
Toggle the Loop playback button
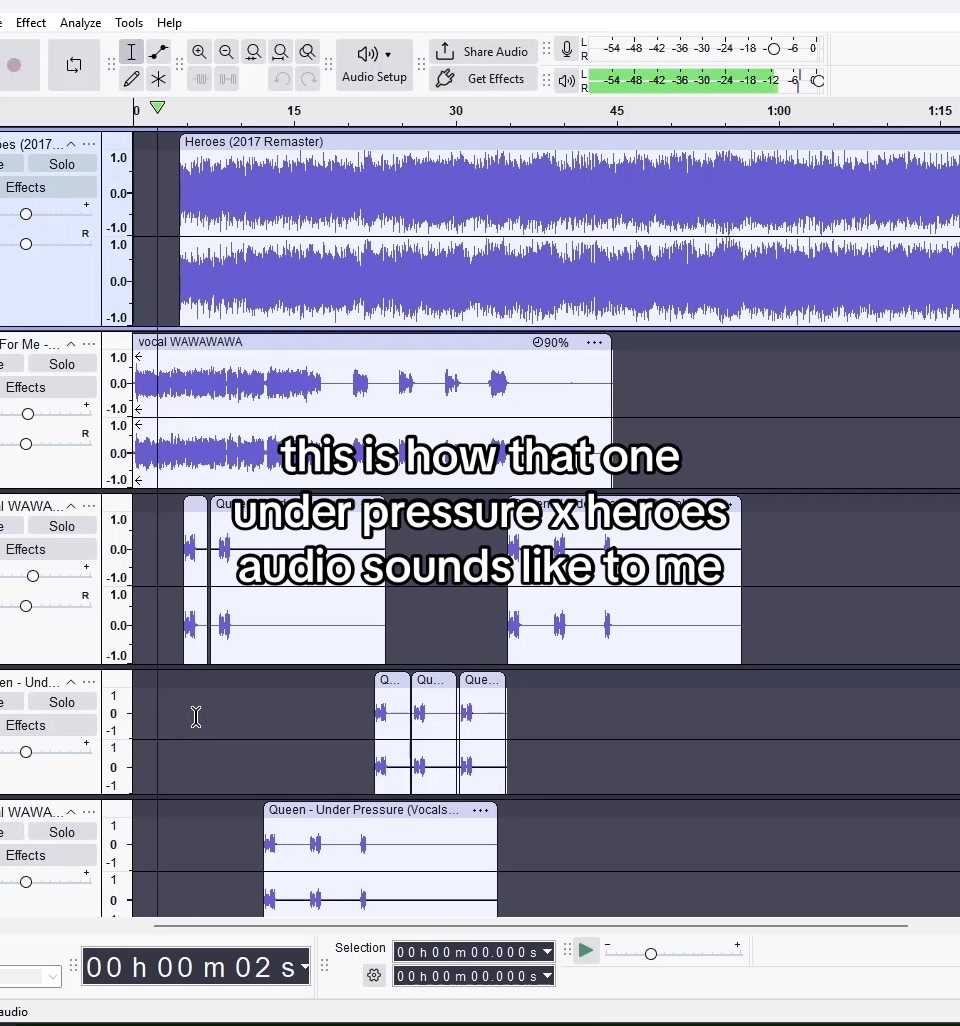pos(74,65)
